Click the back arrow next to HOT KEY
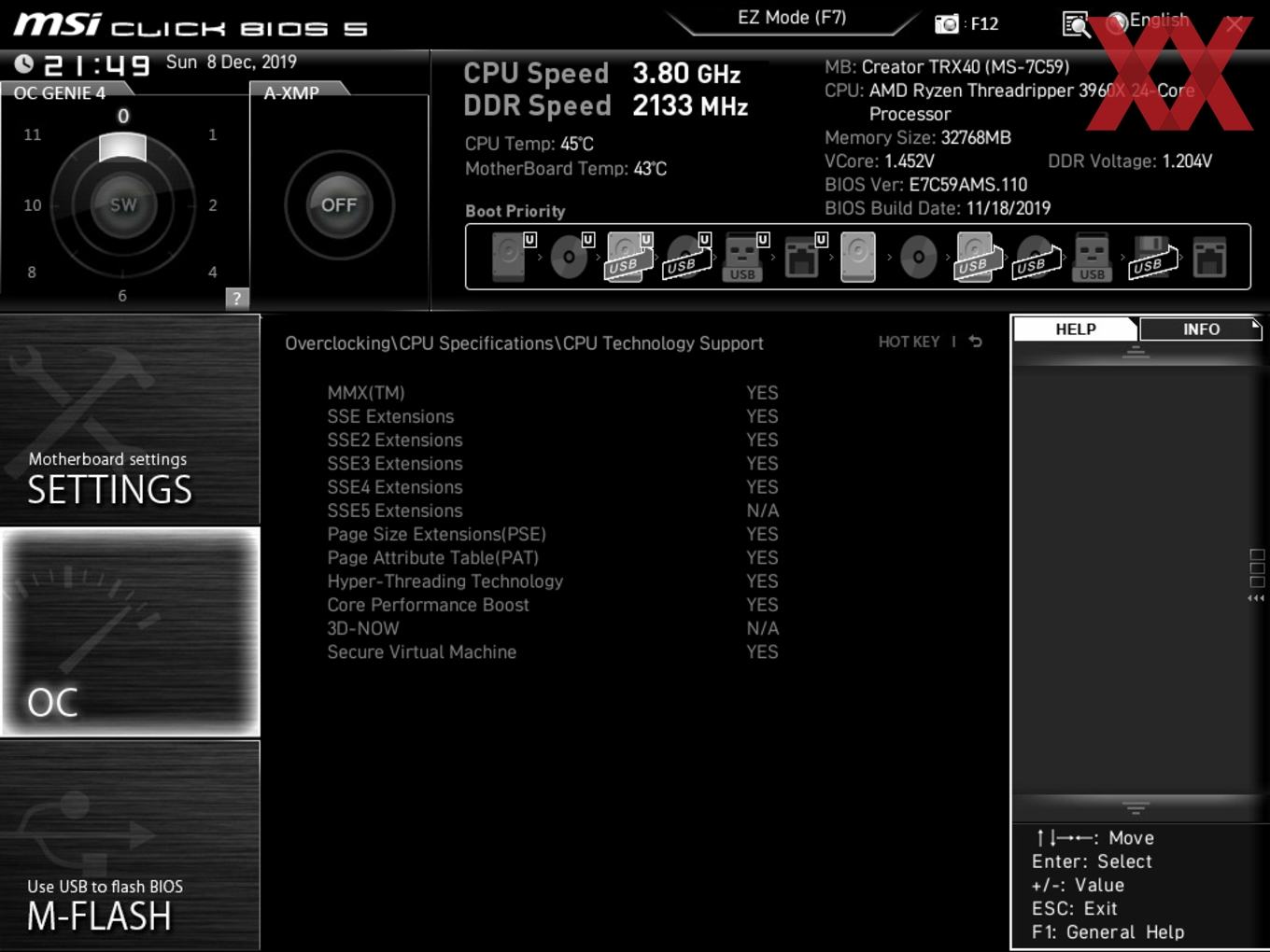The width and height of the screenshot is (1270, 952). click(976, 342)
